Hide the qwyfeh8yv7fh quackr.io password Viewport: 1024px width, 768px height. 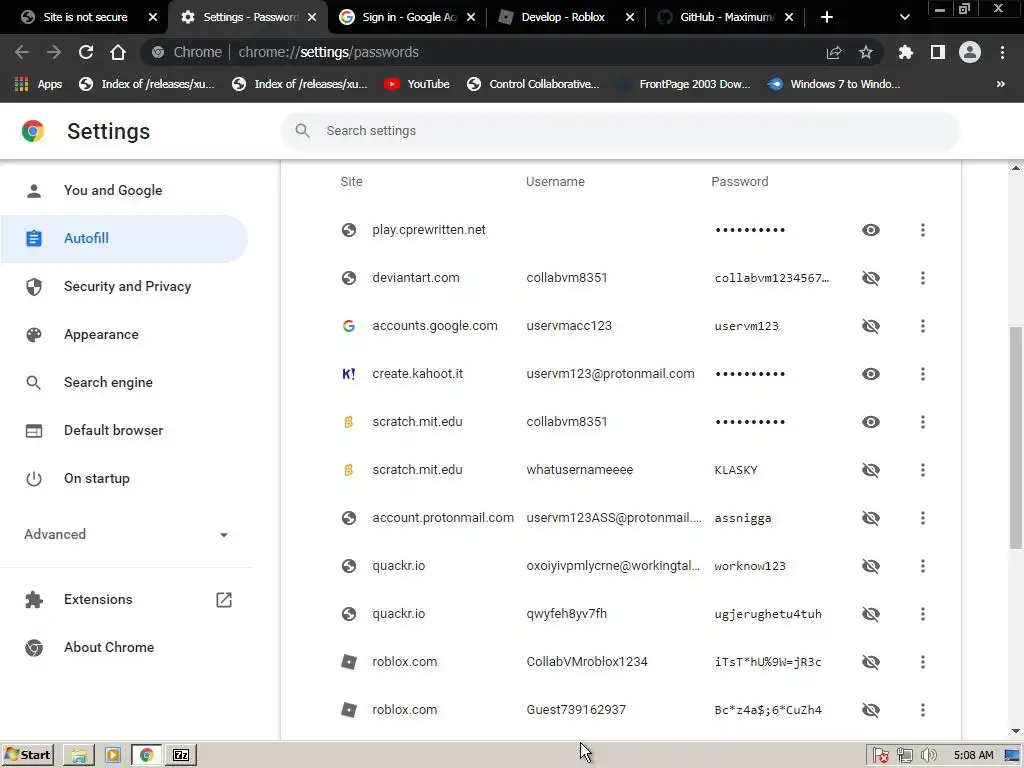tap(871, 614)
